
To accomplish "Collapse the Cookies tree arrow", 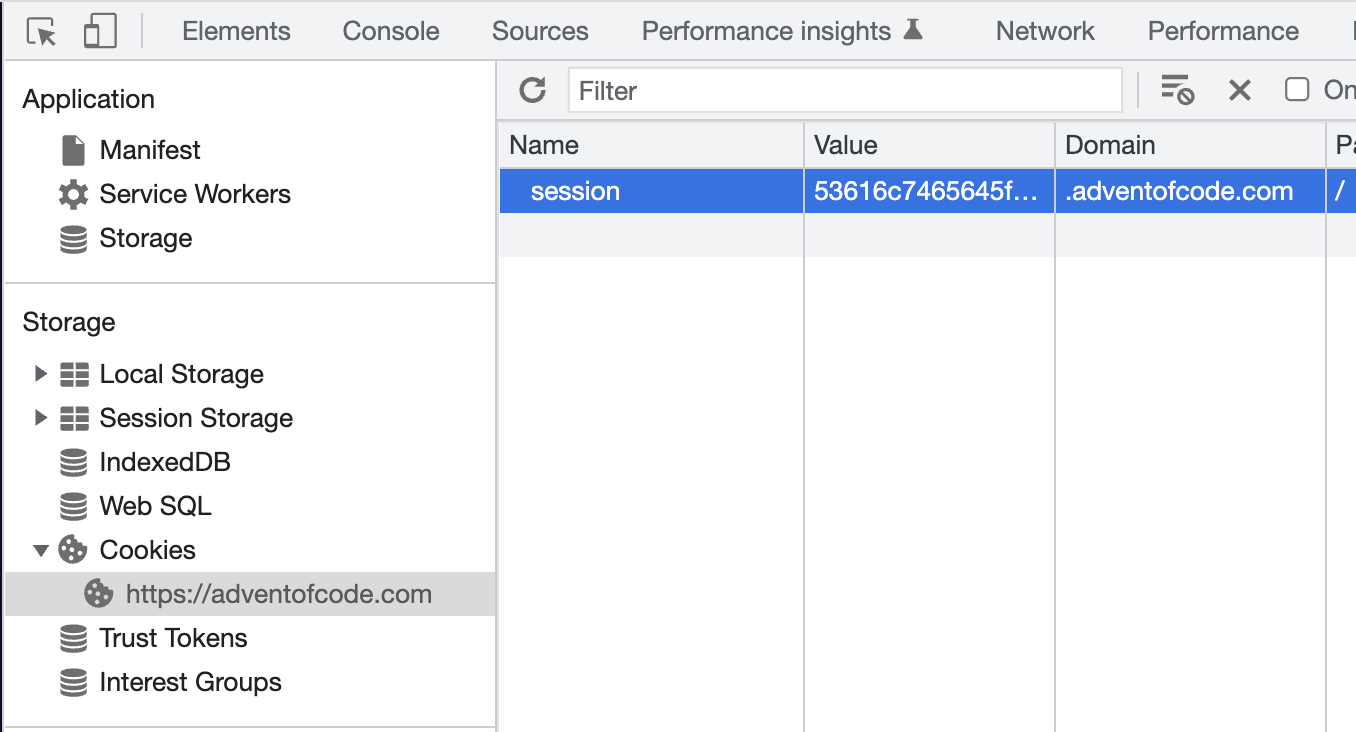I will [41, 550].
